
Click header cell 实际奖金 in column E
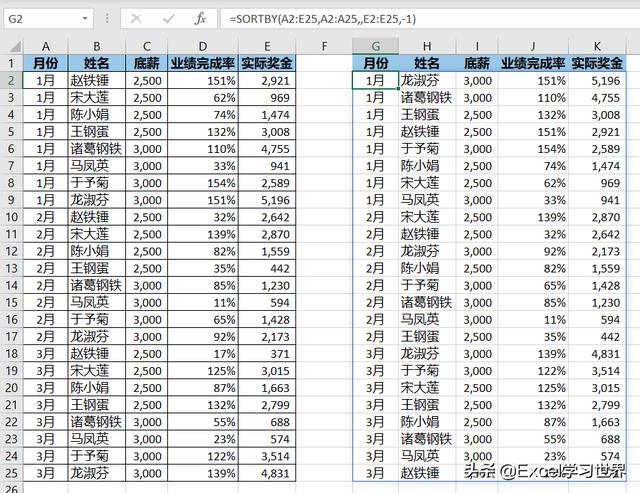point(267,63)
